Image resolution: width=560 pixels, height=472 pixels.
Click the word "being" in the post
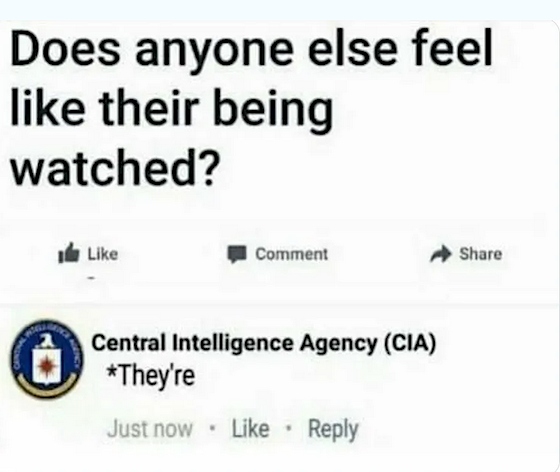coord(273,111)
